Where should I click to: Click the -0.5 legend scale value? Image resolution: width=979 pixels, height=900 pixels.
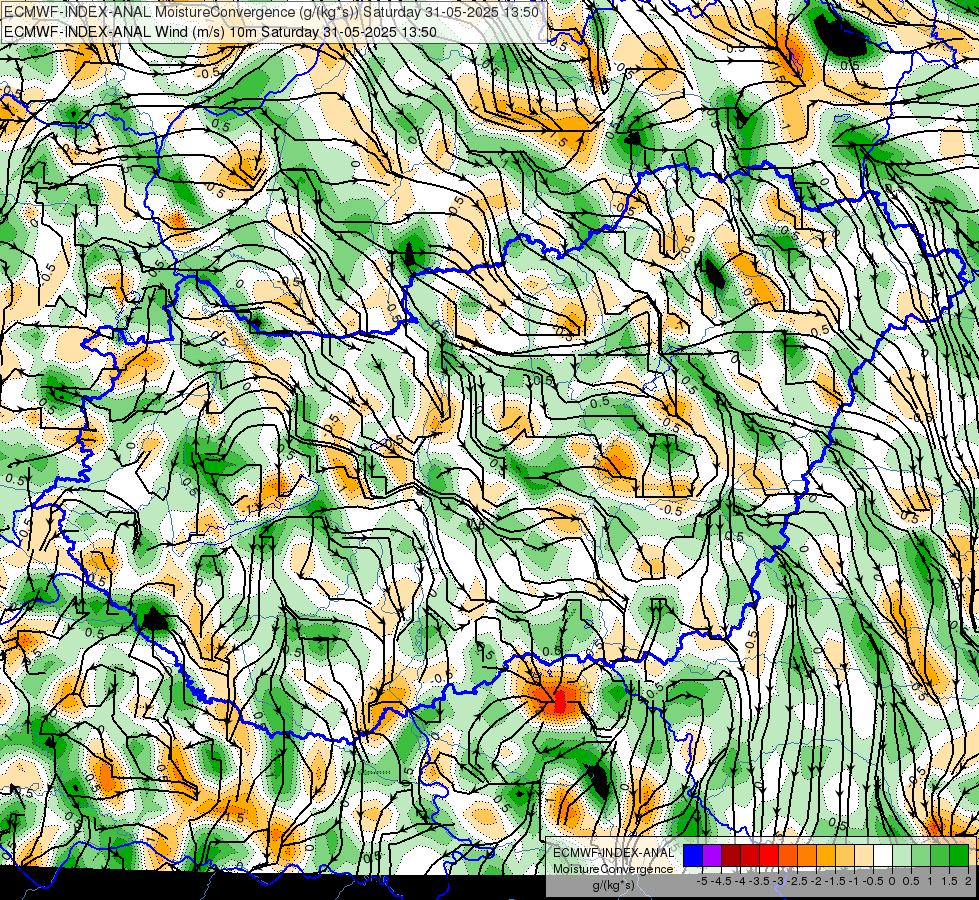click(x=873, y=881)
